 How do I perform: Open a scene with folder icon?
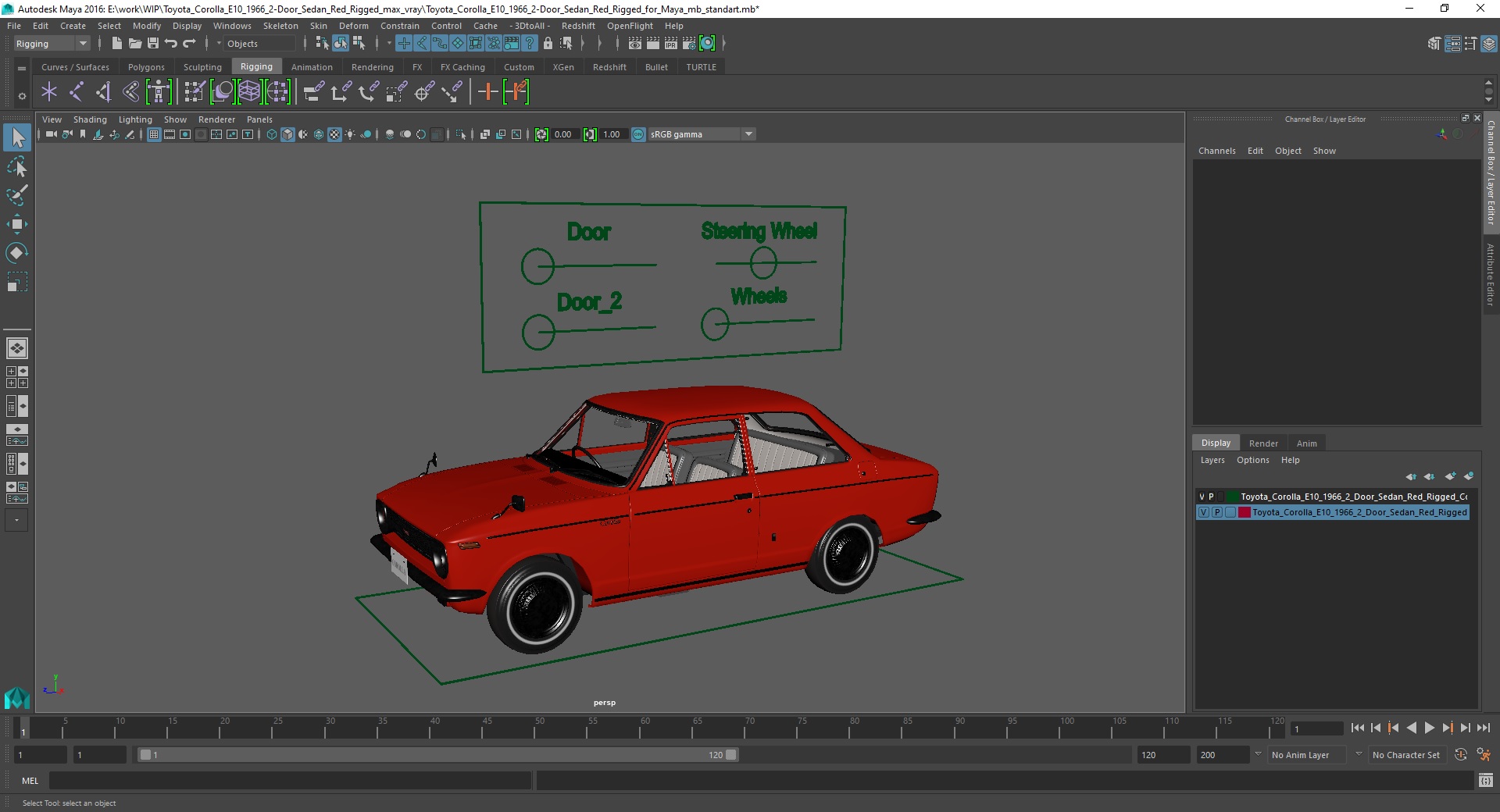click(x=134, y=44)
